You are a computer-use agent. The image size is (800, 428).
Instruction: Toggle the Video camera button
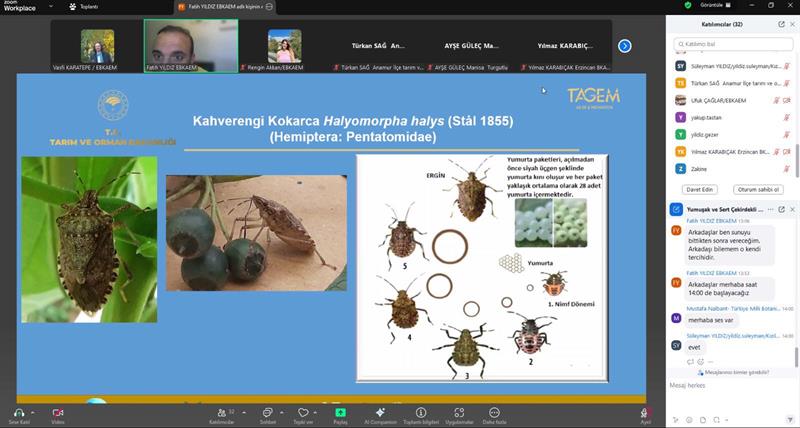(57, 411)
